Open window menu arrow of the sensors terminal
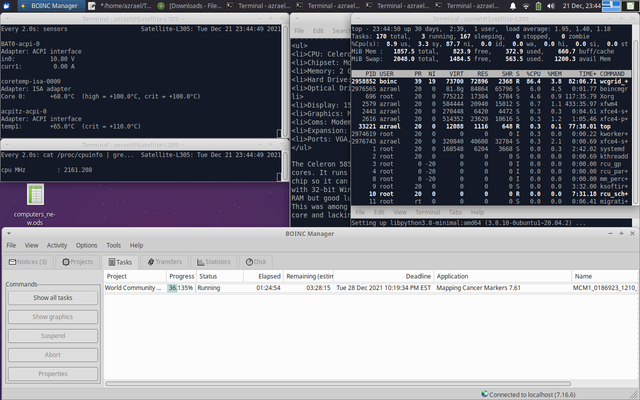Screen dimensions: 640x400 pyautogui.click(x=8, y=19)
